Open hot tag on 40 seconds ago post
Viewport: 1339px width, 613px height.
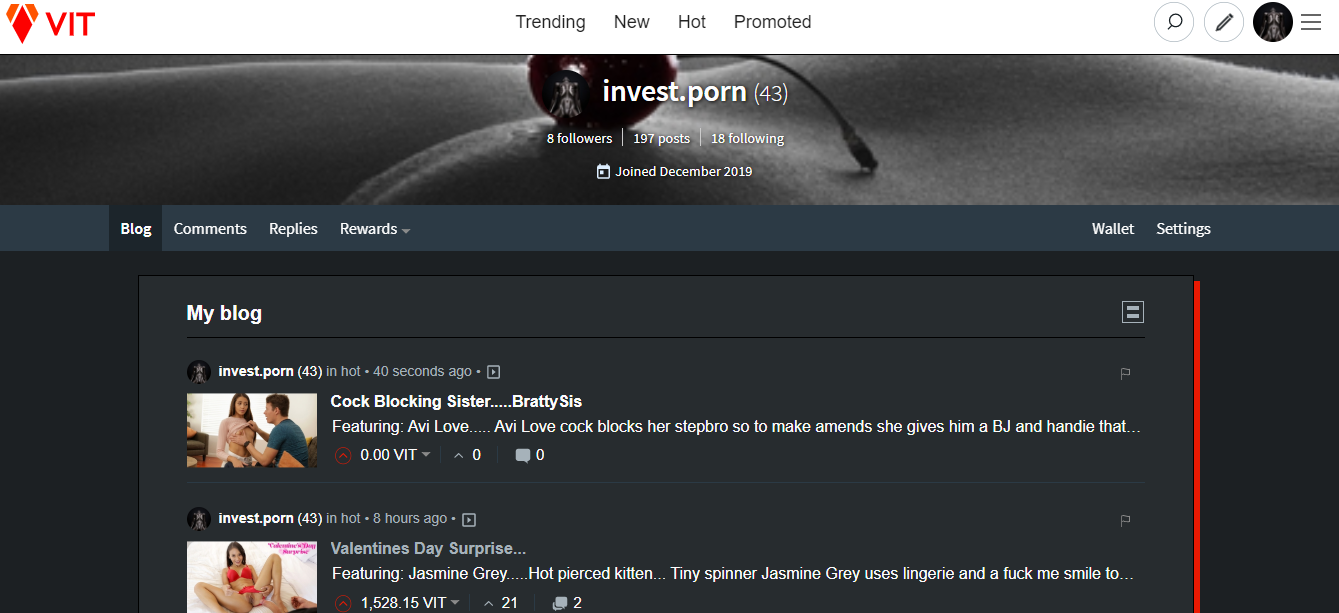click(351, 371)
